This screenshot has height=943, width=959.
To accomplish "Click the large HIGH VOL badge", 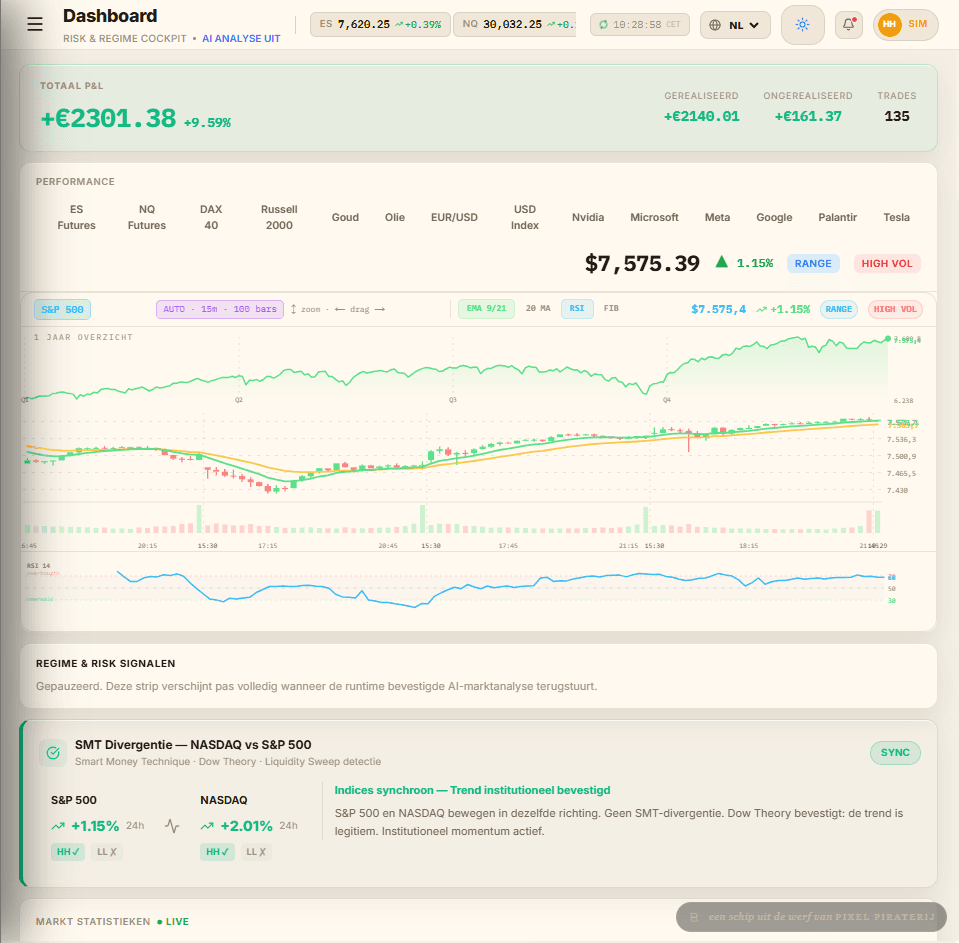I will point(886,264).
